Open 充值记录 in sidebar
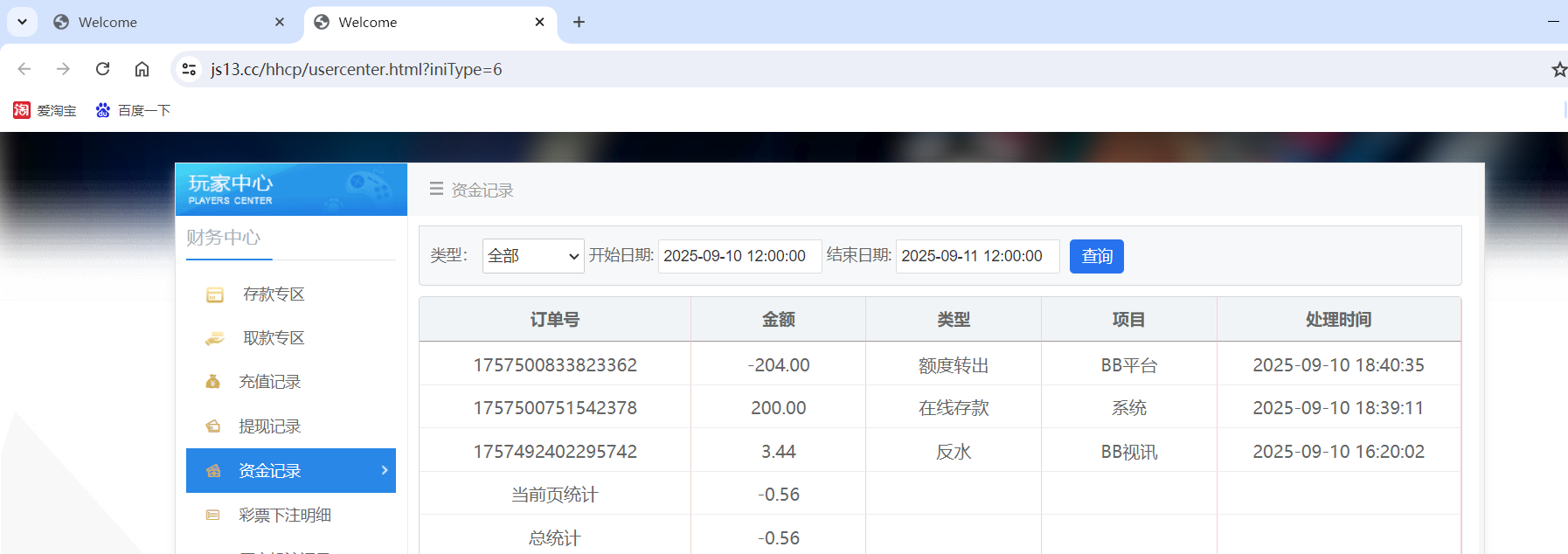Image resolution: width=1568 pixels, height=554 pixels. tap(269, 382)
